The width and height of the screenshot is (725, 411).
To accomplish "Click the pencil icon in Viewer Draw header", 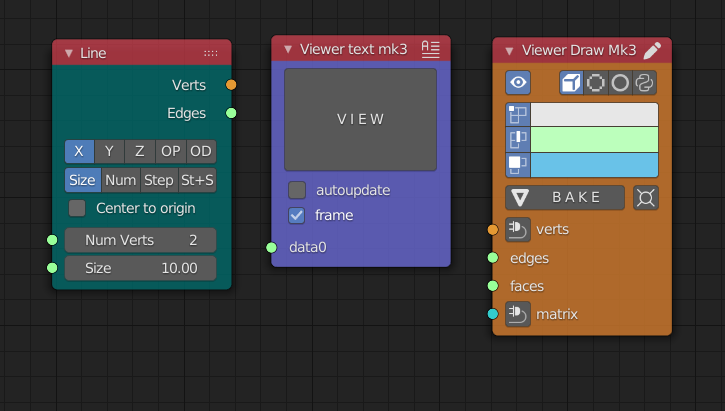I will pyautogui.click(x=652, y=51).
